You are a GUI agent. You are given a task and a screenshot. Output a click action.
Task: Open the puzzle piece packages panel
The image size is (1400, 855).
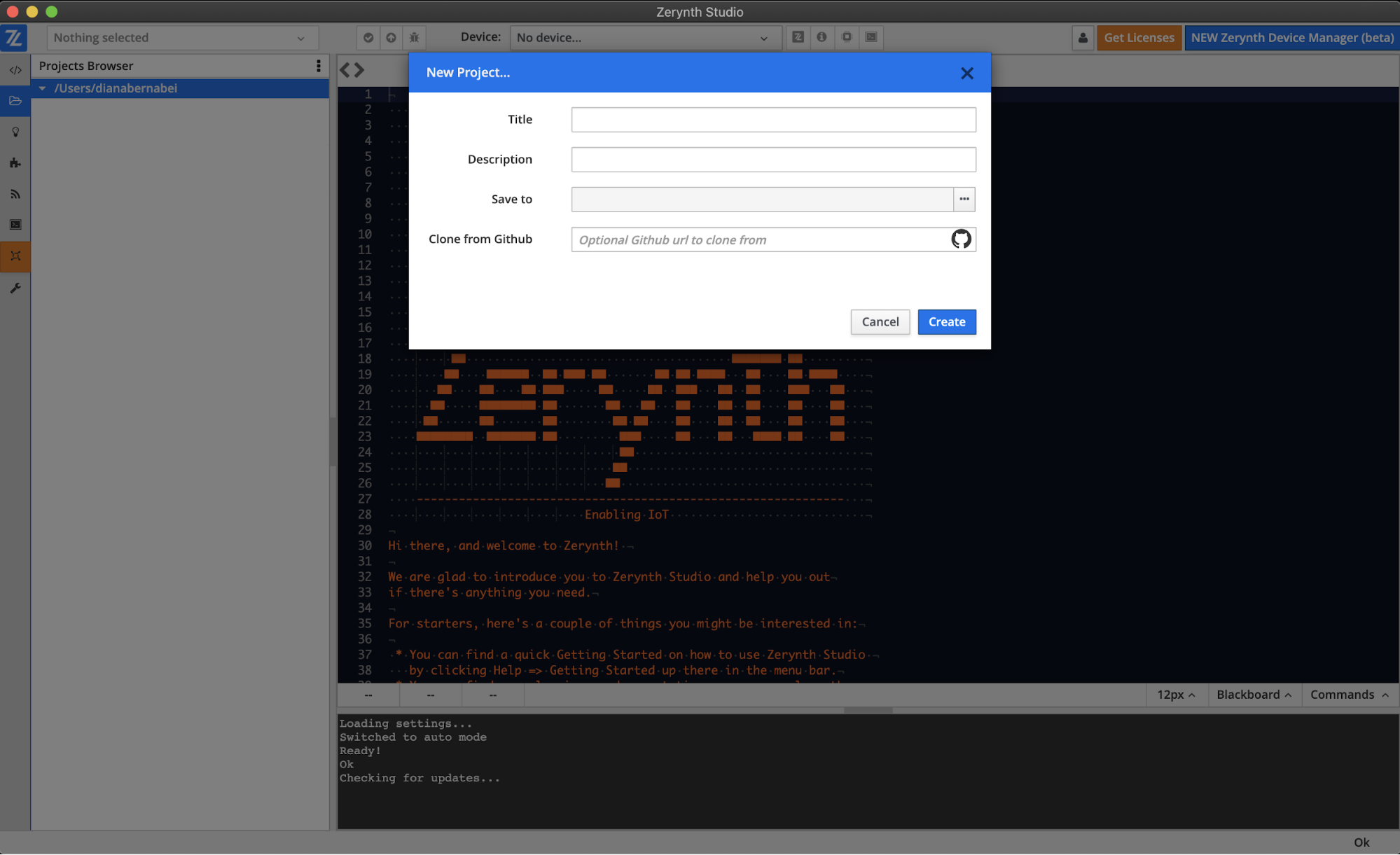tap(15, 163)
